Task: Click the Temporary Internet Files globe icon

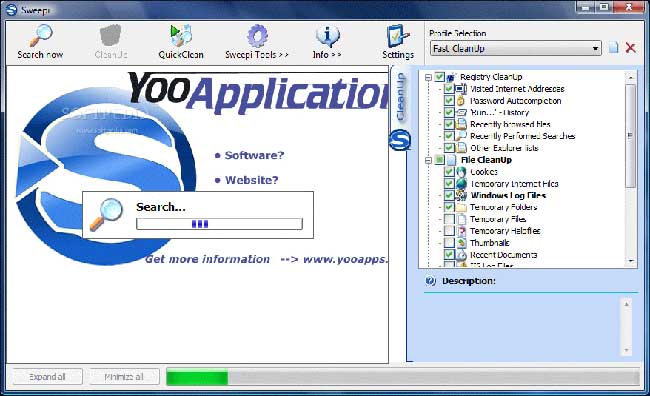Action: point(461,184)
